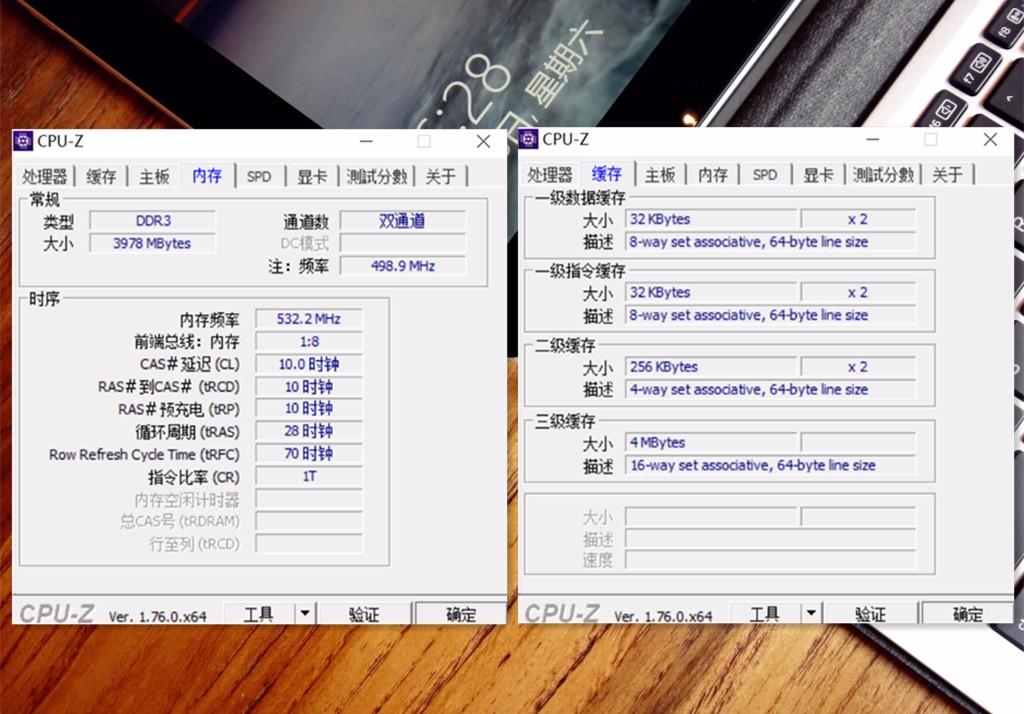Select the 关于 tab in the cache window
This screenshot has height=714, width=1024.
[947, 175]
